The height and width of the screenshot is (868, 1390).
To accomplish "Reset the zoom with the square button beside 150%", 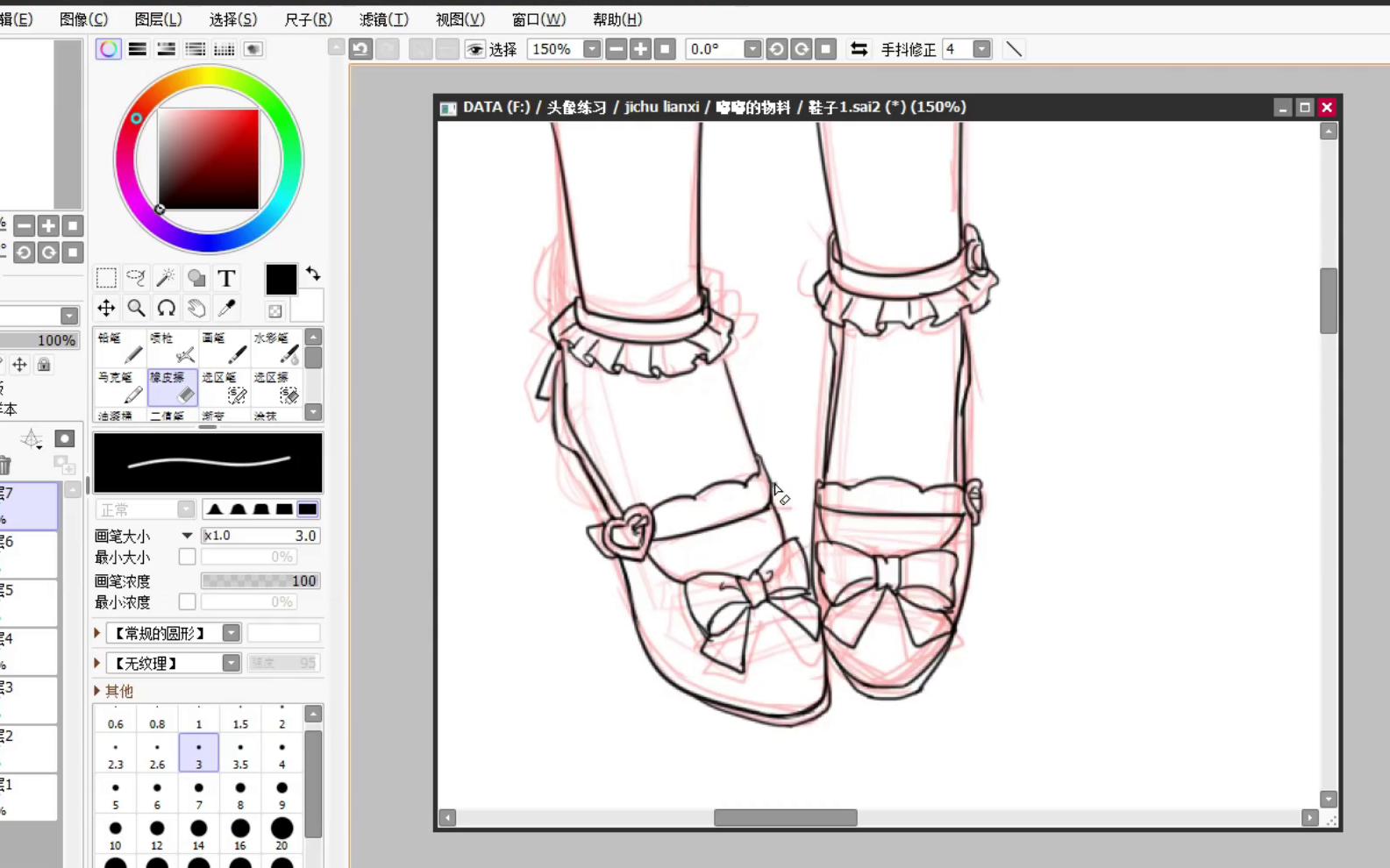I will (x=666, y=49).
